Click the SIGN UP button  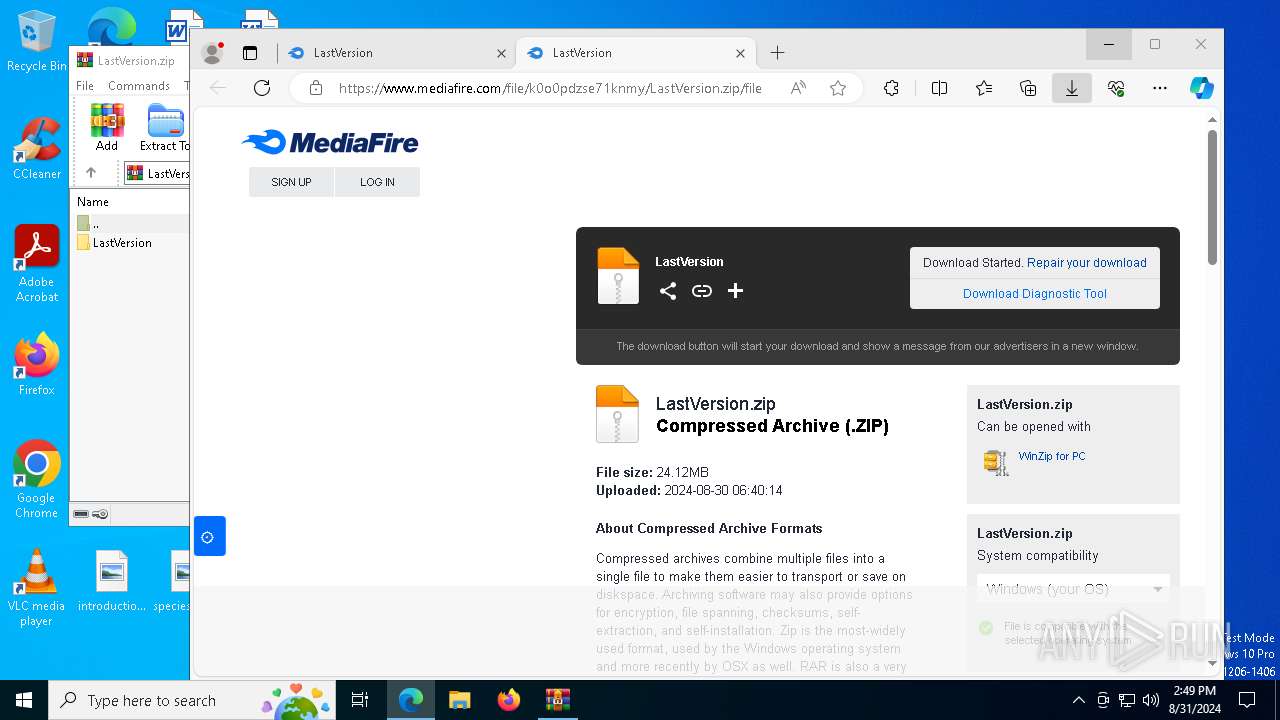pyautogui.click(x=291, y=182)
